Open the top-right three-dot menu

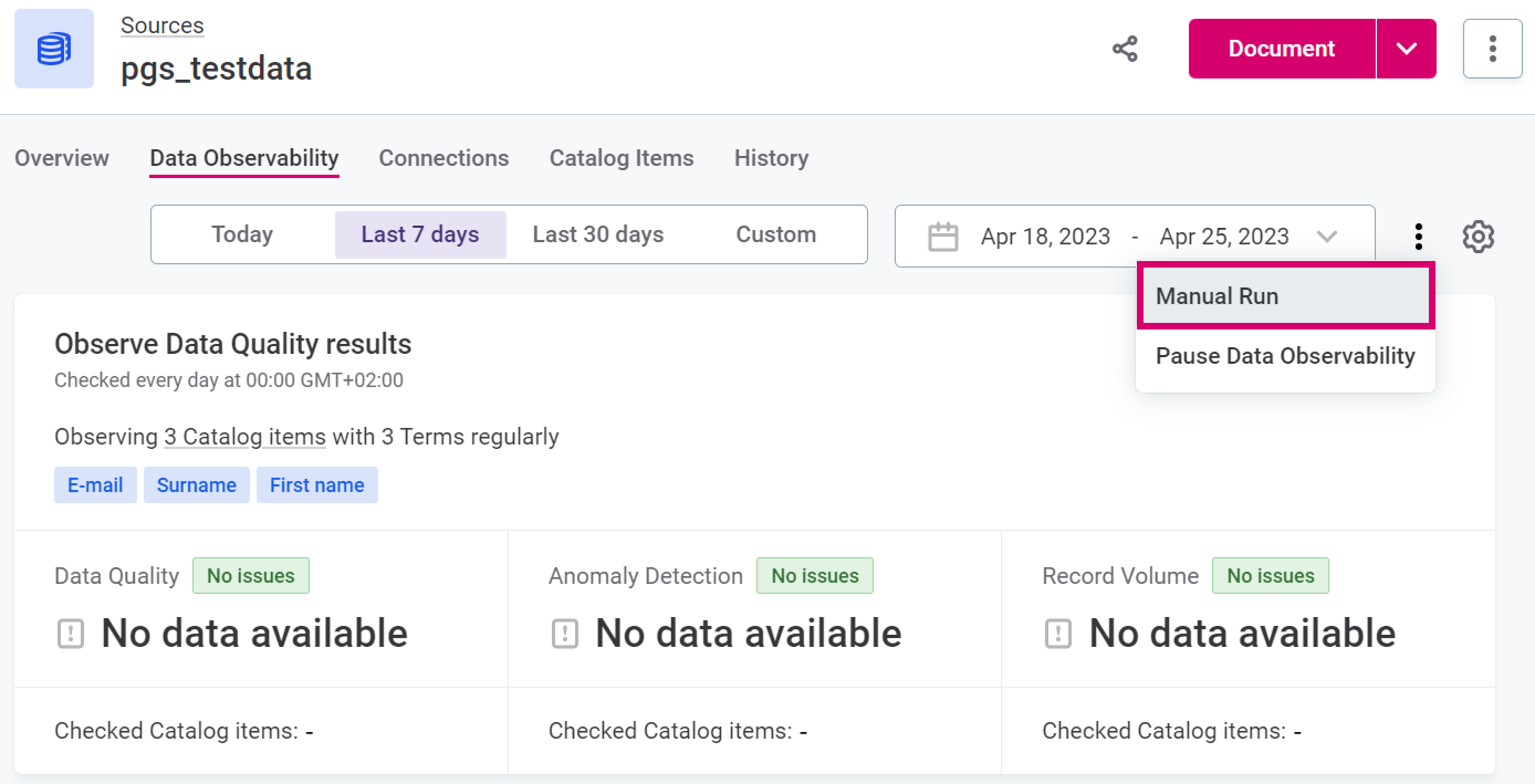coord(1491,49)
